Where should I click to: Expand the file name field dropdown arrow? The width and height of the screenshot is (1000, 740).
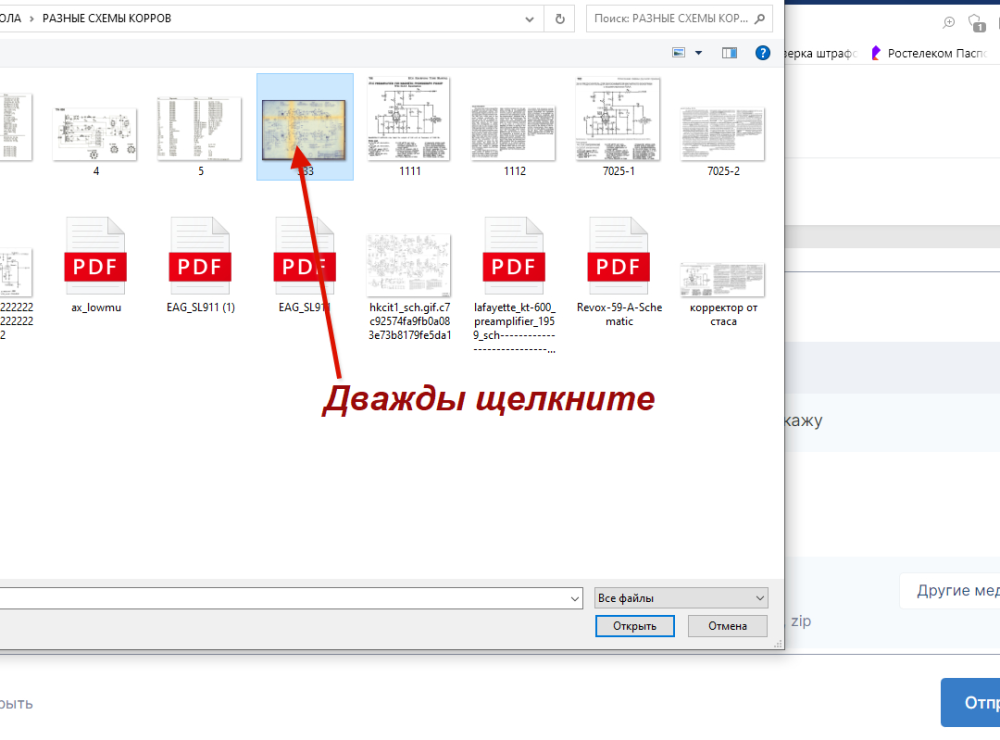tap(574, 598)
